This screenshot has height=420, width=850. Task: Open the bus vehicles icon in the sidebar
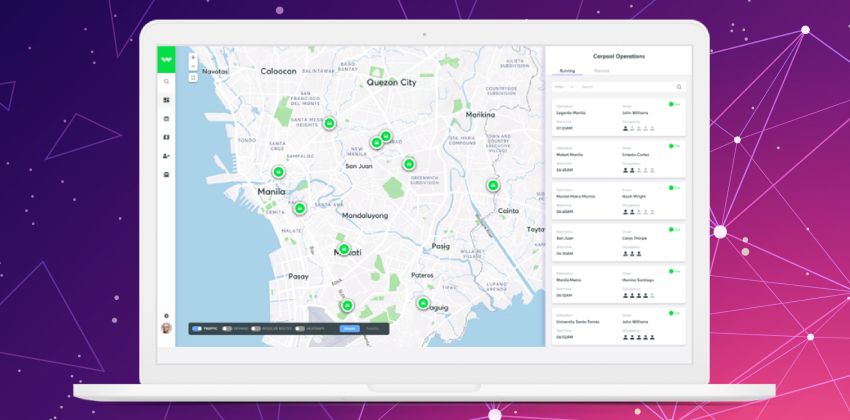166,175
